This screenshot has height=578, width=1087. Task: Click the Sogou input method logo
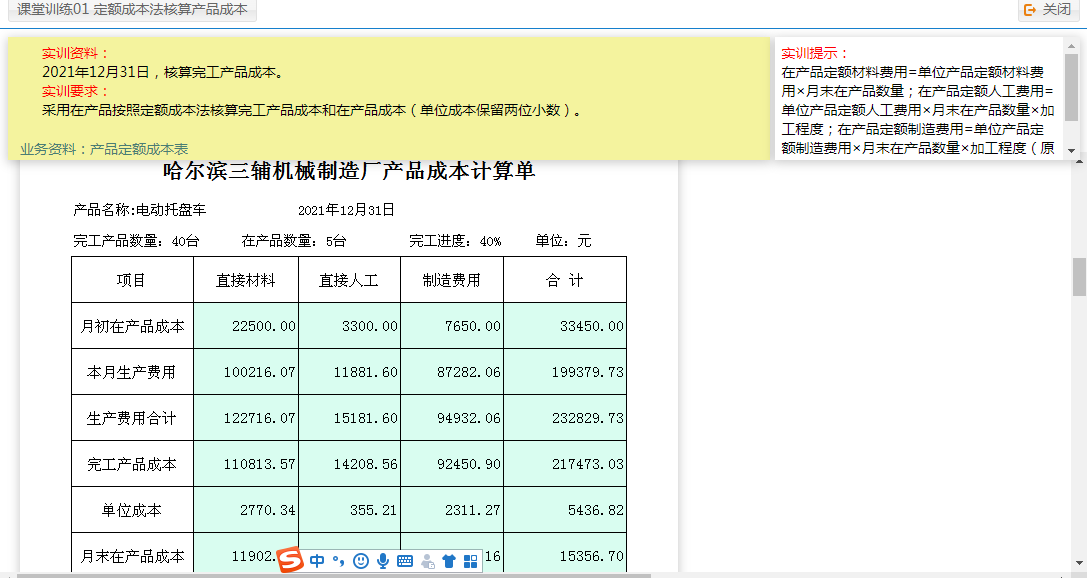291,560
